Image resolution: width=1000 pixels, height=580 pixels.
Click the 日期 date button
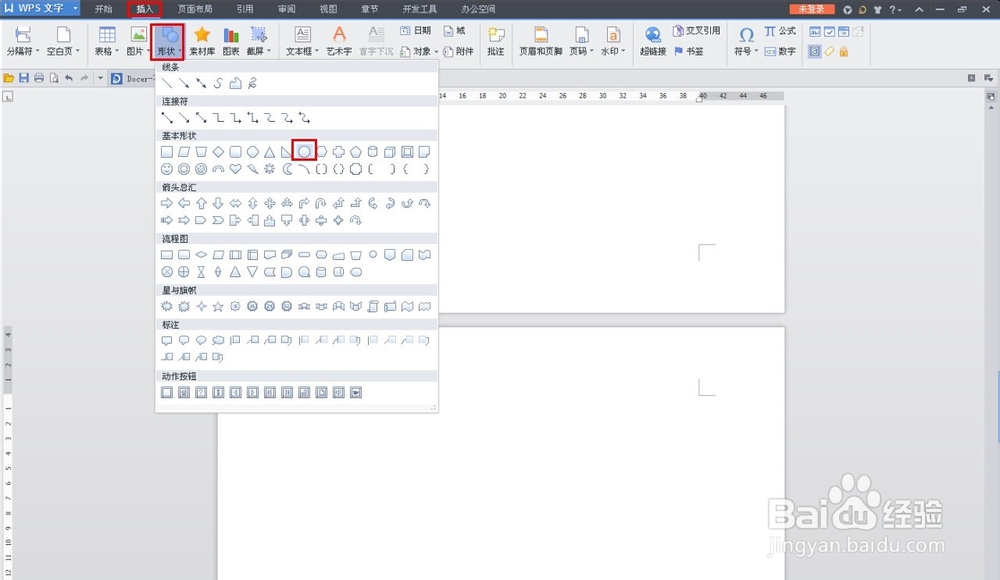(x=416, y=31)
